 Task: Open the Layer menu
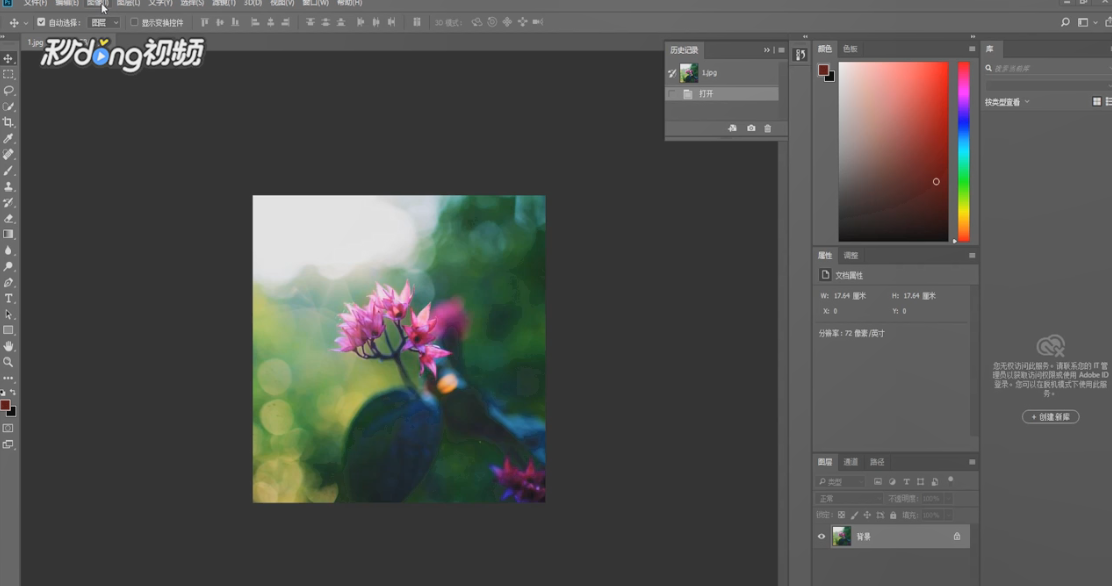[128, 3]
